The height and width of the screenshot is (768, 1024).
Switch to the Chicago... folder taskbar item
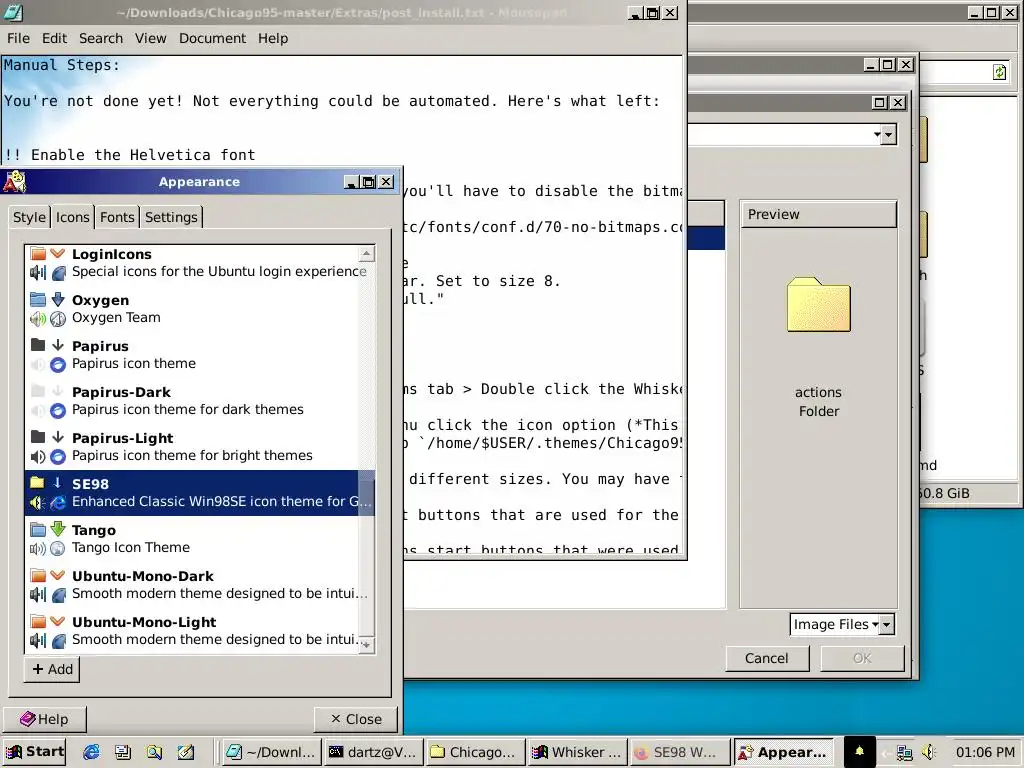tap(475, 752)
